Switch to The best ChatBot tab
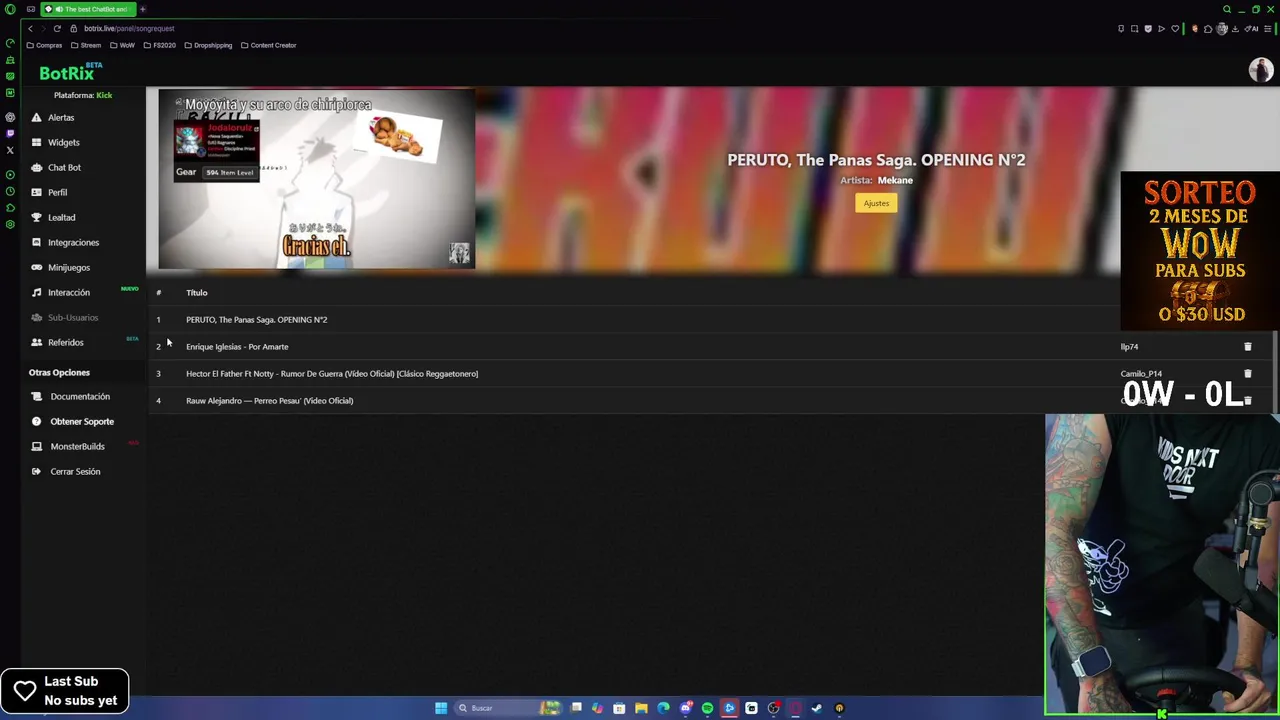Viewport: 1280px width, 720px height. [88, 9]
